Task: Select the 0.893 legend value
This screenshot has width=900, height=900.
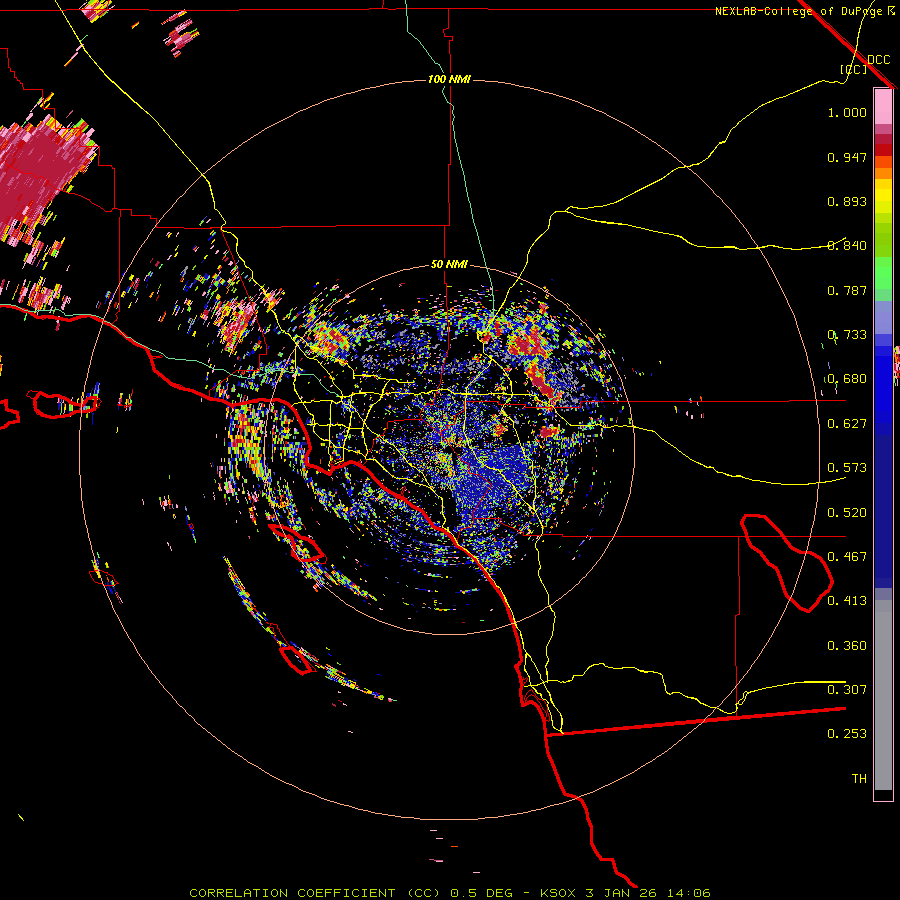Action: [x=847, y=201]
